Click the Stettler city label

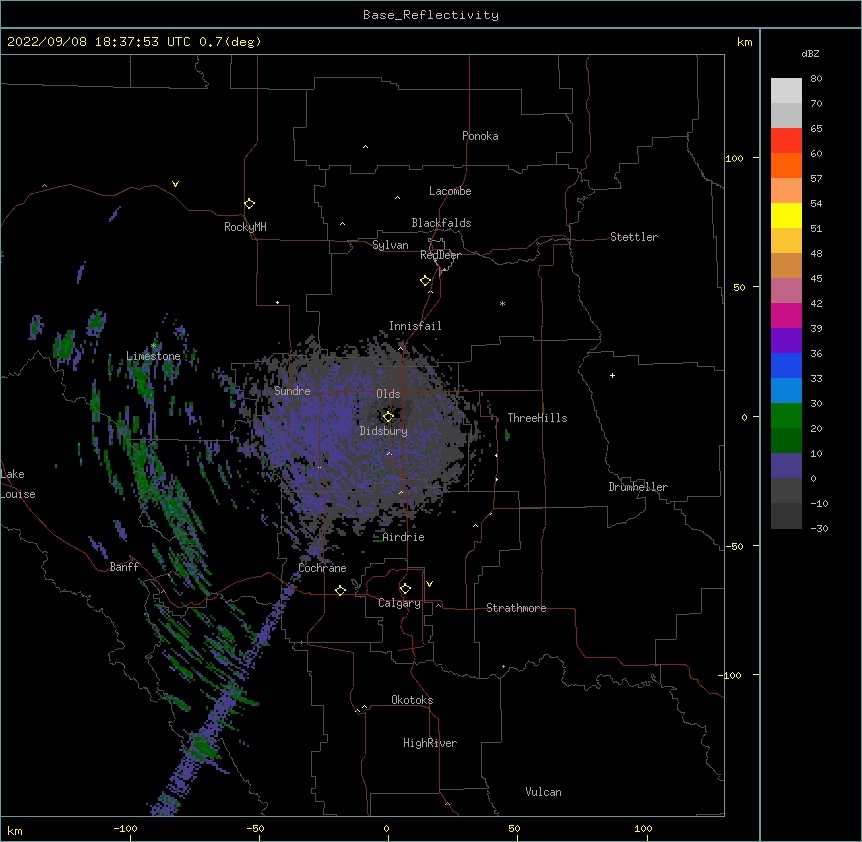click(x=634, y=237)
